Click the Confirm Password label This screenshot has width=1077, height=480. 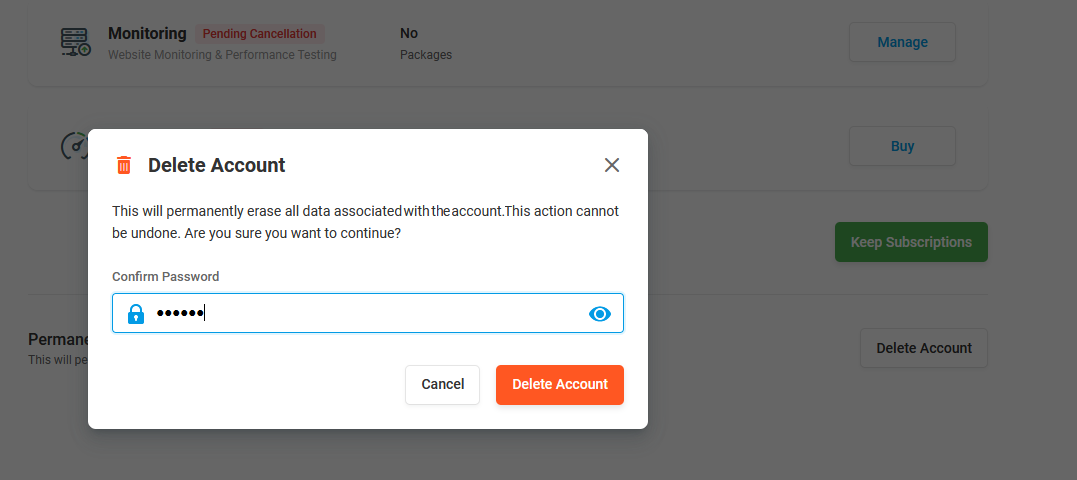165,277
